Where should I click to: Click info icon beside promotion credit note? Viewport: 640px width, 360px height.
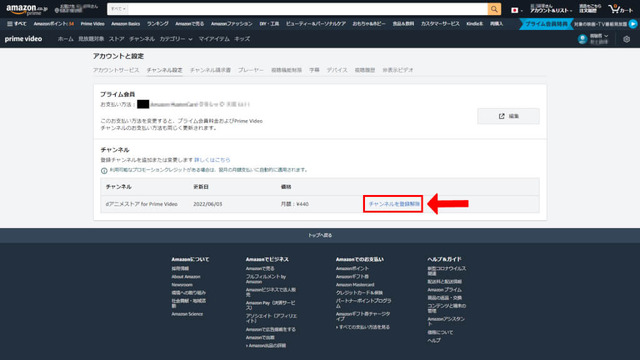coord(104,171)
